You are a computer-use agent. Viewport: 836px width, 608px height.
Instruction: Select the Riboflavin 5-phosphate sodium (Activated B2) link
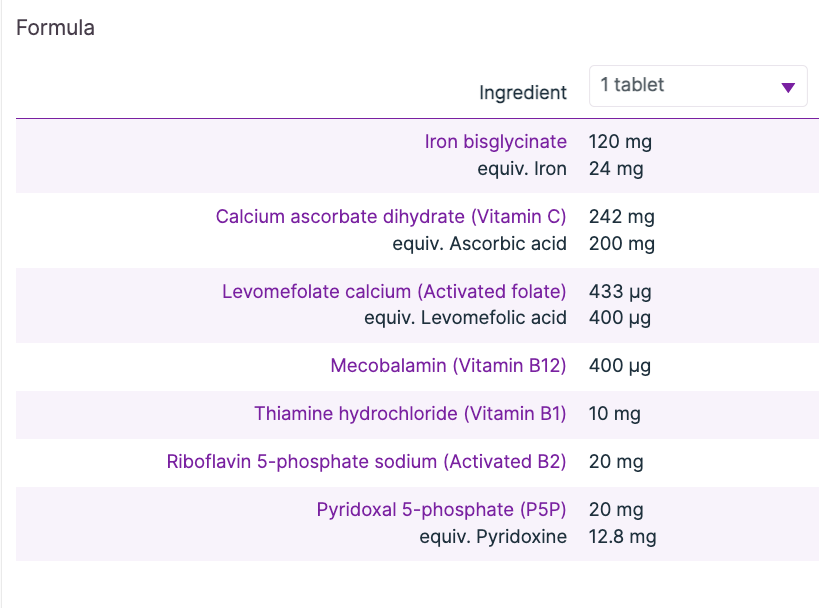click(x=366, y=462)
